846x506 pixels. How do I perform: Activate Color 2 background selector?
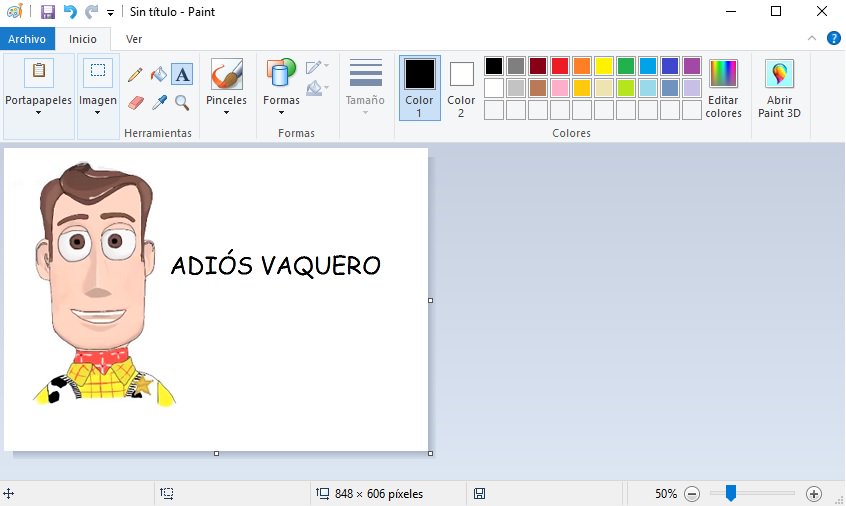pos(461,87)
